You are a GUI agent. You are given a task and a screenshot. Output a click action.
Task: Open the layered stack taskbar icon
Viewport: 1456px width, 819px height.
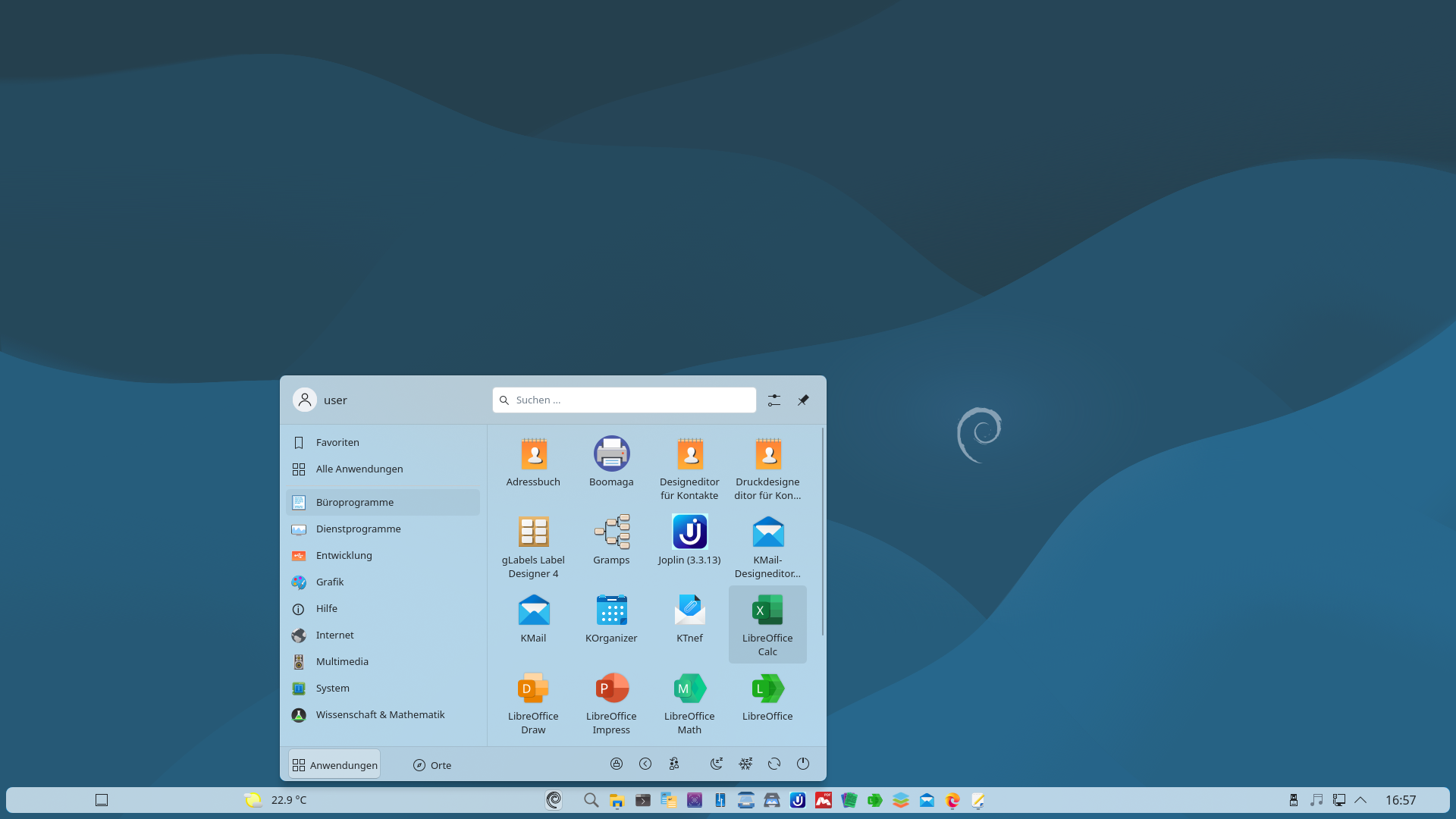click(901, 799)
